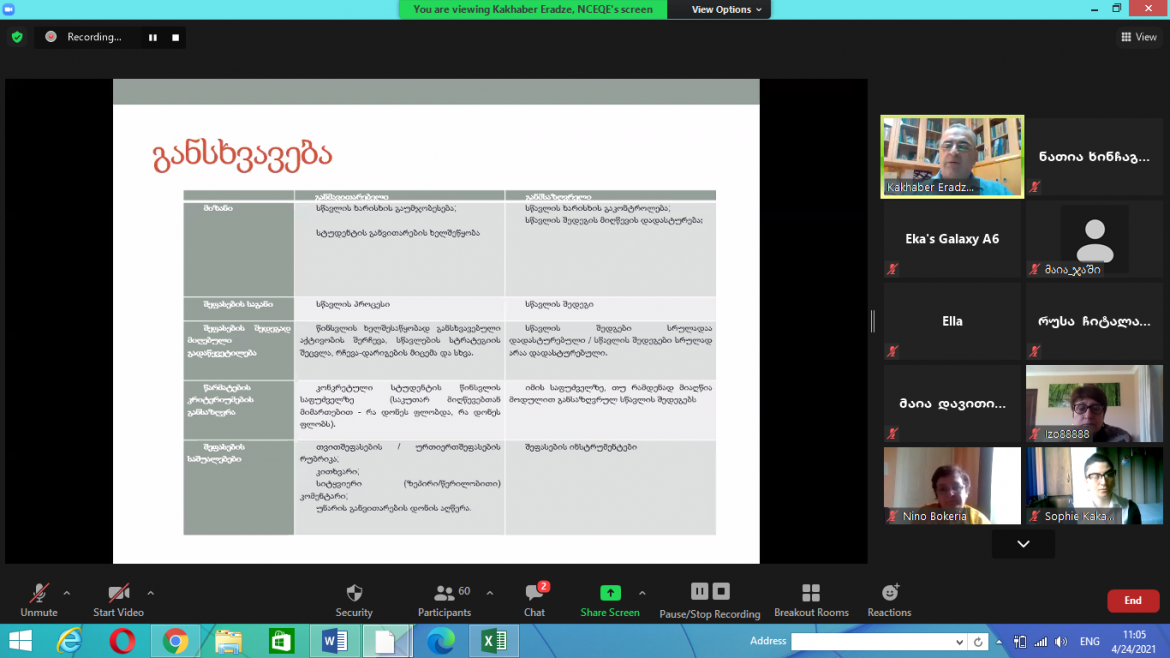Open the Reactions menu

pyautogui.click(x=889, y=593)
